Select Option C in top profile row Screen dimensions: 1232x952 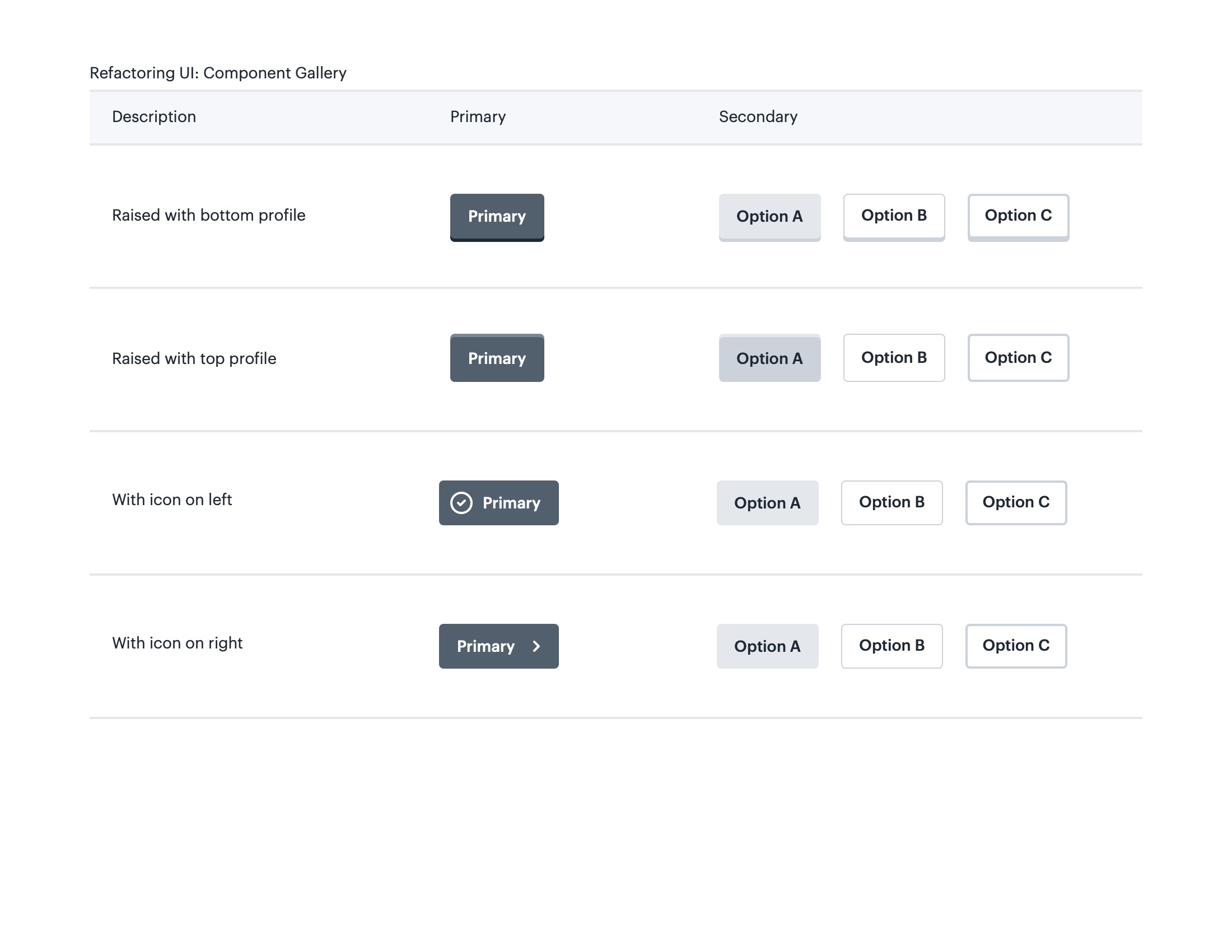[1018, 358]
